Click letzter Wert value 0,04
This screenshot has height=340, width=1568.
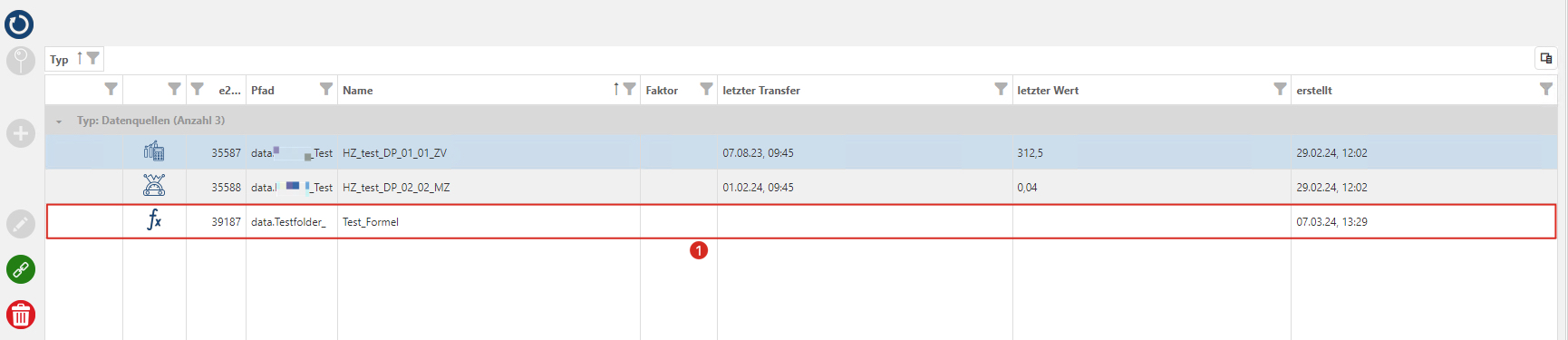tap(1027, 188)
